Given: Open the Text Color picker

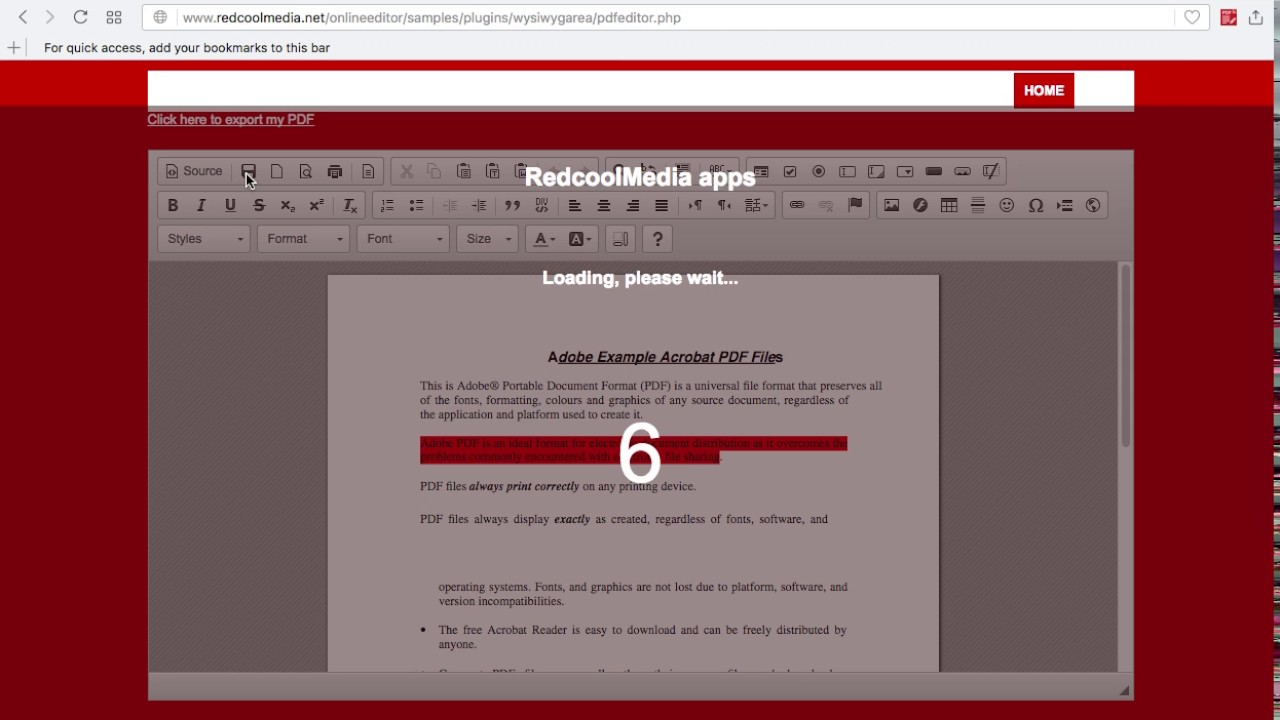Looking at the screenshot, I should pyautogui.click(x=545, y=239).
